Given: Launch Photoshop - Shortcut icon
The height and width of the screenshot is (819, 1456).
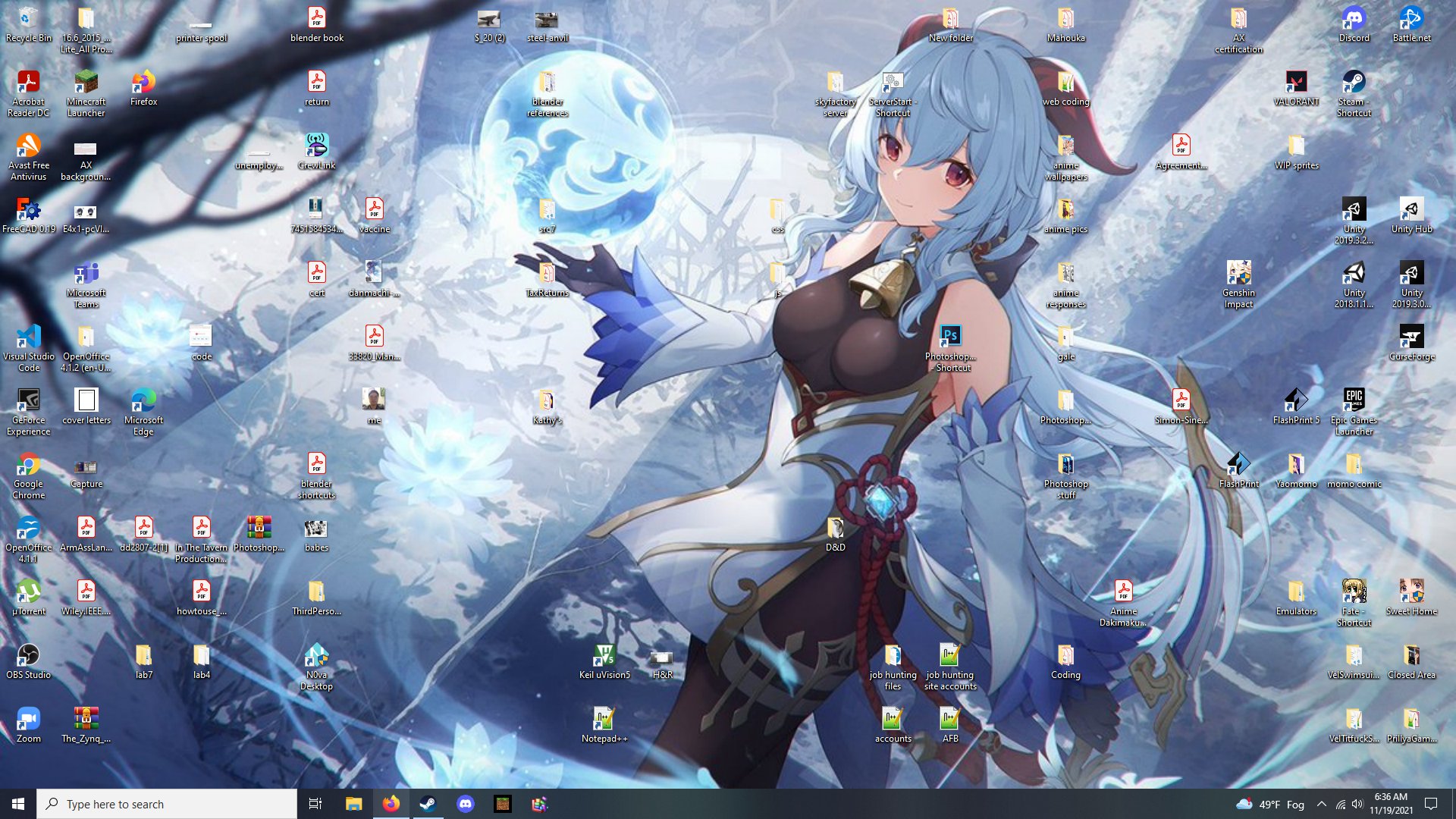Looking at the screenshot, I should coord(950,348).
